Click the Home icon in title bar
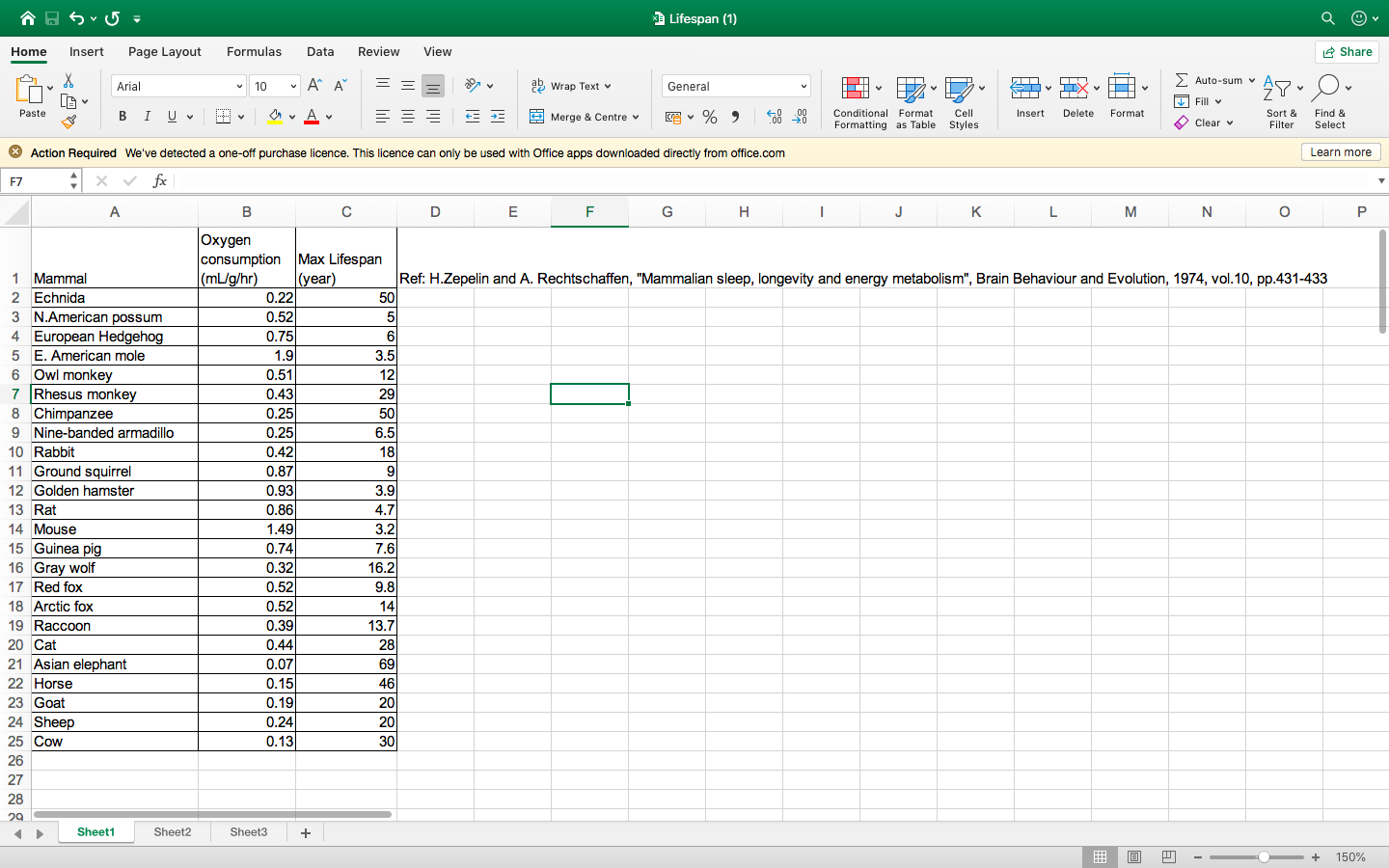1389x868 pixels. [27, 18]
